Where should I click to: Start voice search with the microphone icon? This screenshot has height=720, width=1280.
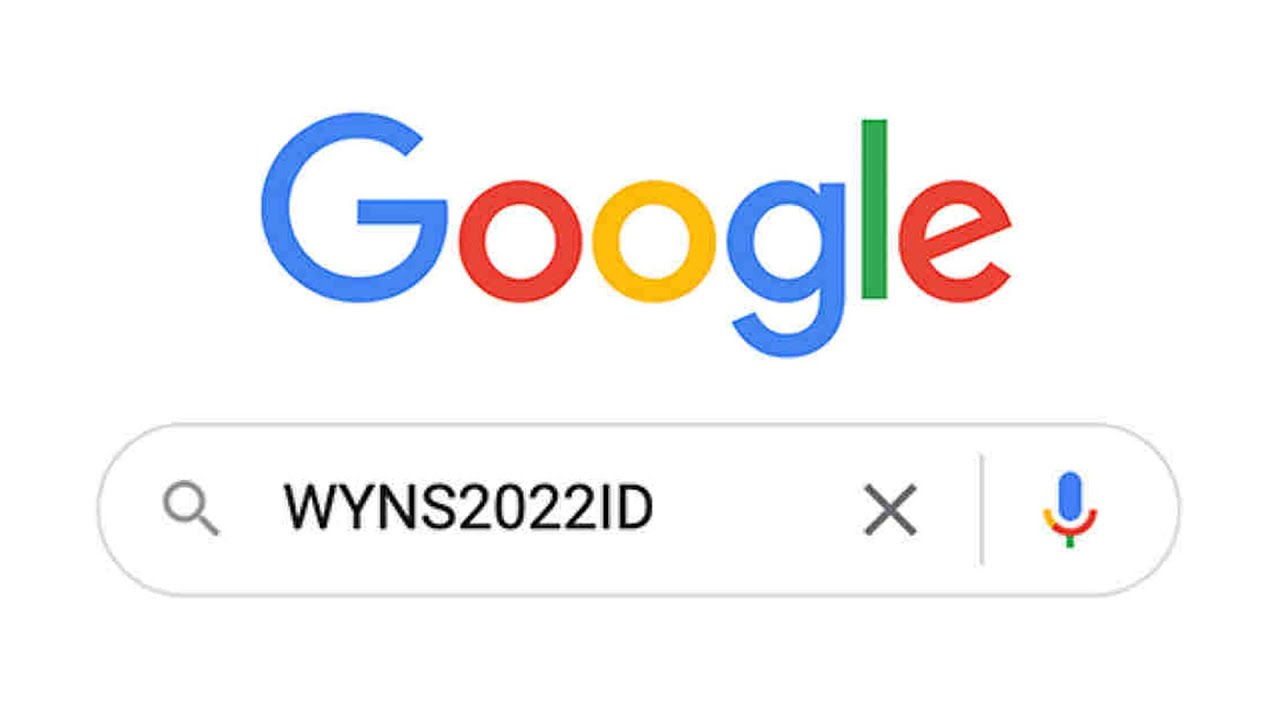(1069, 509)
